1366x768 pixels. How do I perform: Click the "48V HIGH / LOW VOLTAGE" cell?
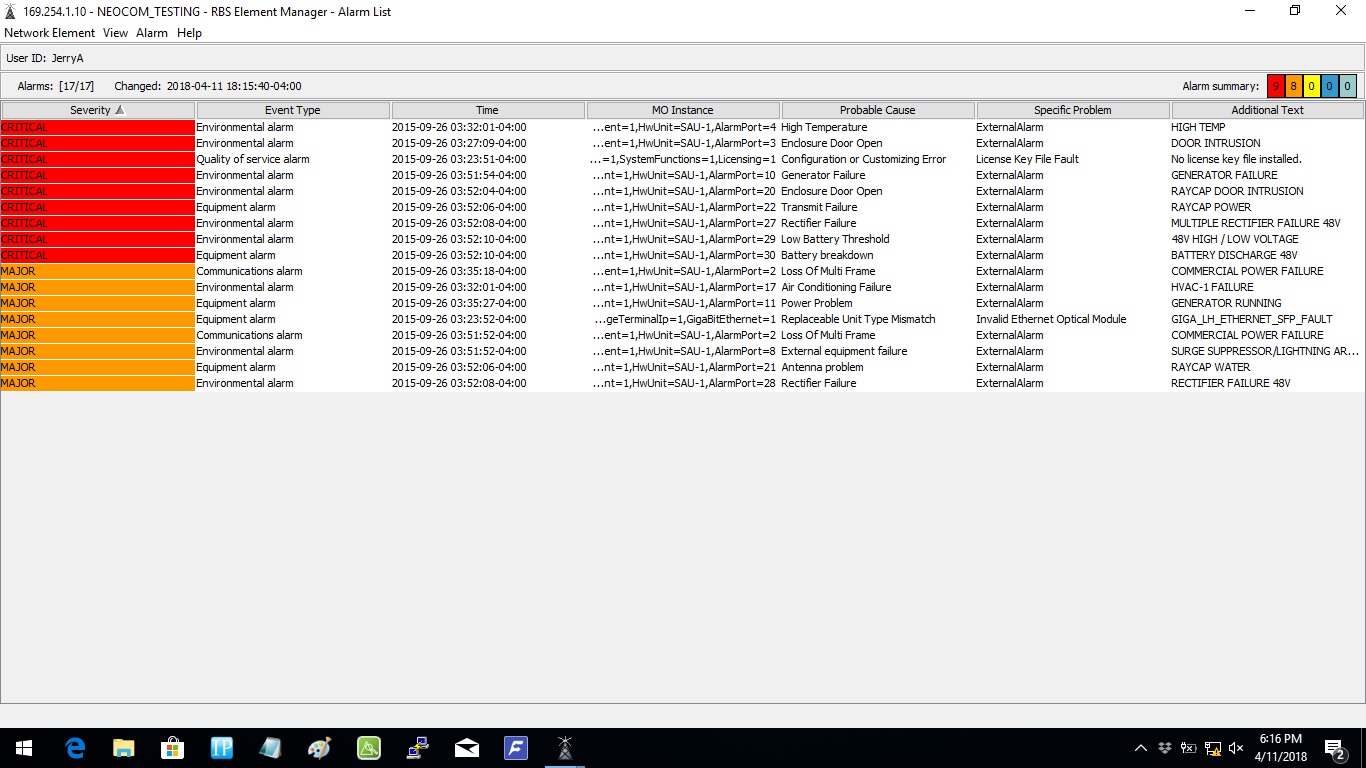point(1267,239)
